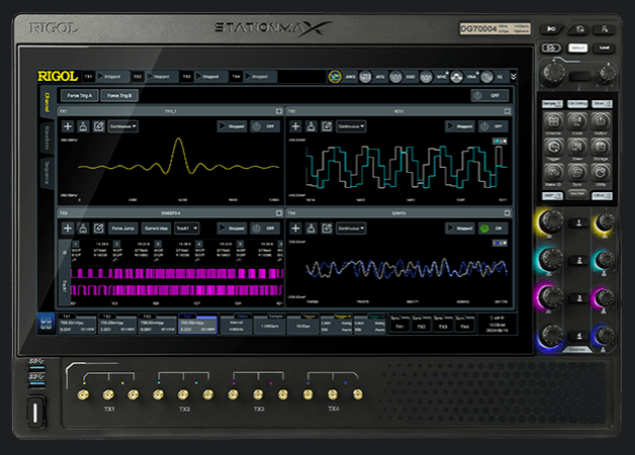635x455 pixels.
Task: Open the TX2 Continuous mode dropdown
Action: pyautogui.click(x=351, y=126)
